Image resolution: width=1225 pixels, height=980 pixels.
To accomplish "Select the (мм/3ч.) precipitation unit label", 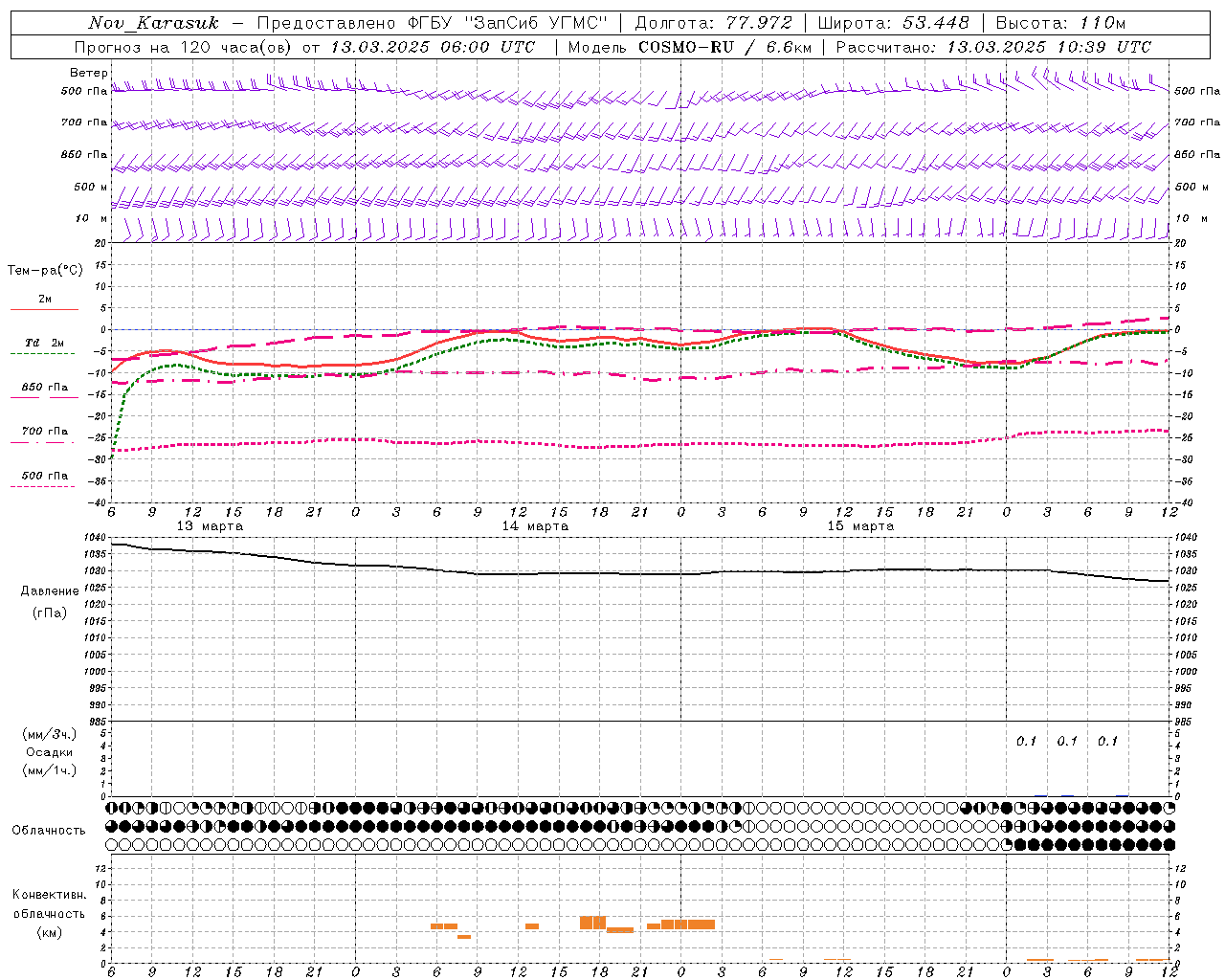I will (x=50, y=734).
